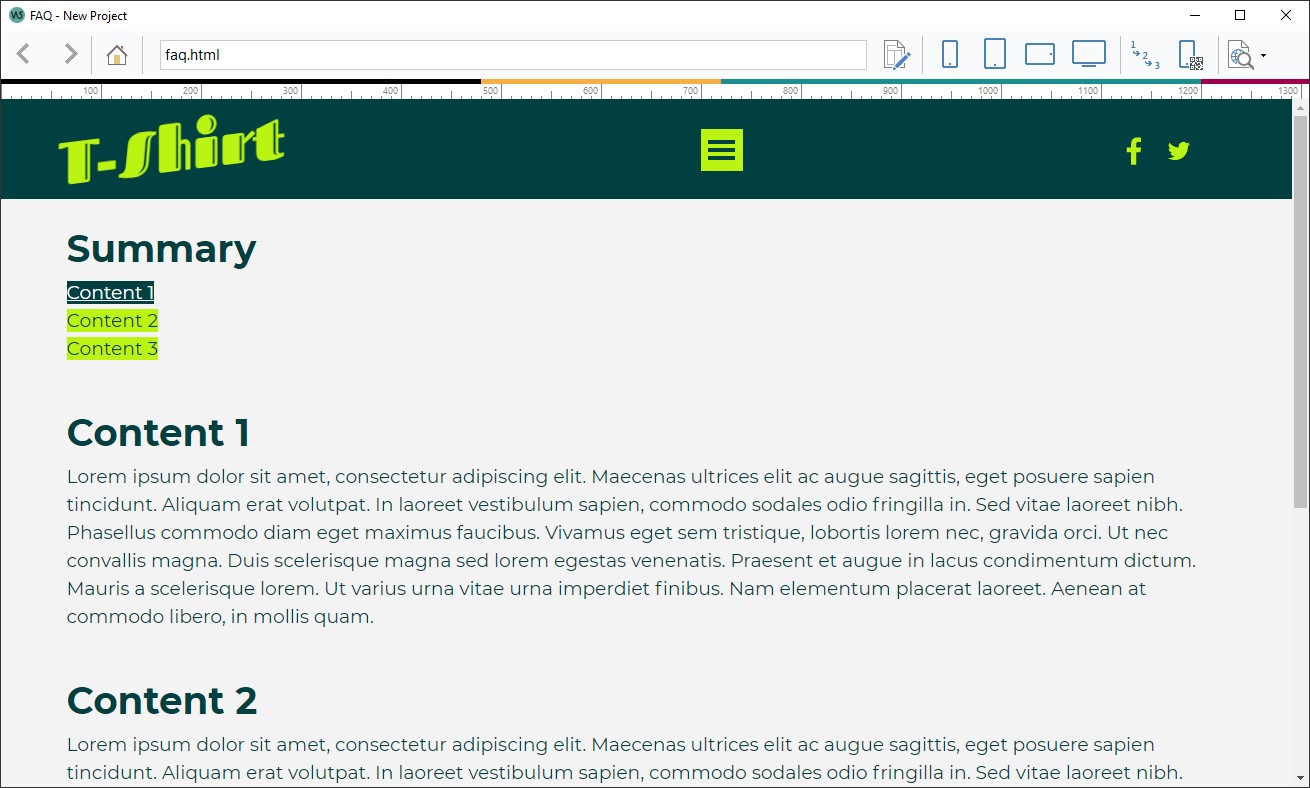Open the hamburger navigation menu

click(721, 150)
